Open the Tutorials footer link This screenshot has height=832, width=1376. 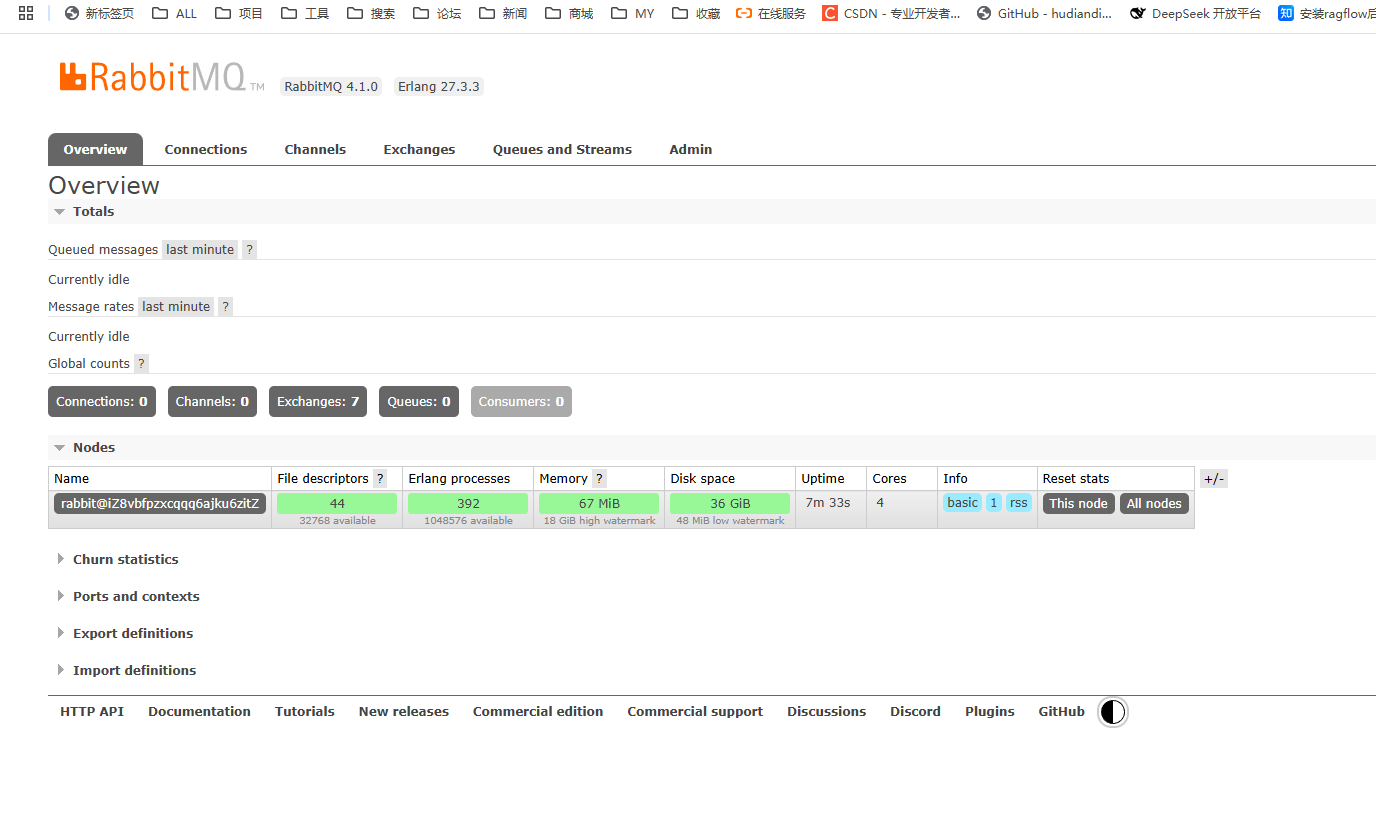[x=305, y=712]
